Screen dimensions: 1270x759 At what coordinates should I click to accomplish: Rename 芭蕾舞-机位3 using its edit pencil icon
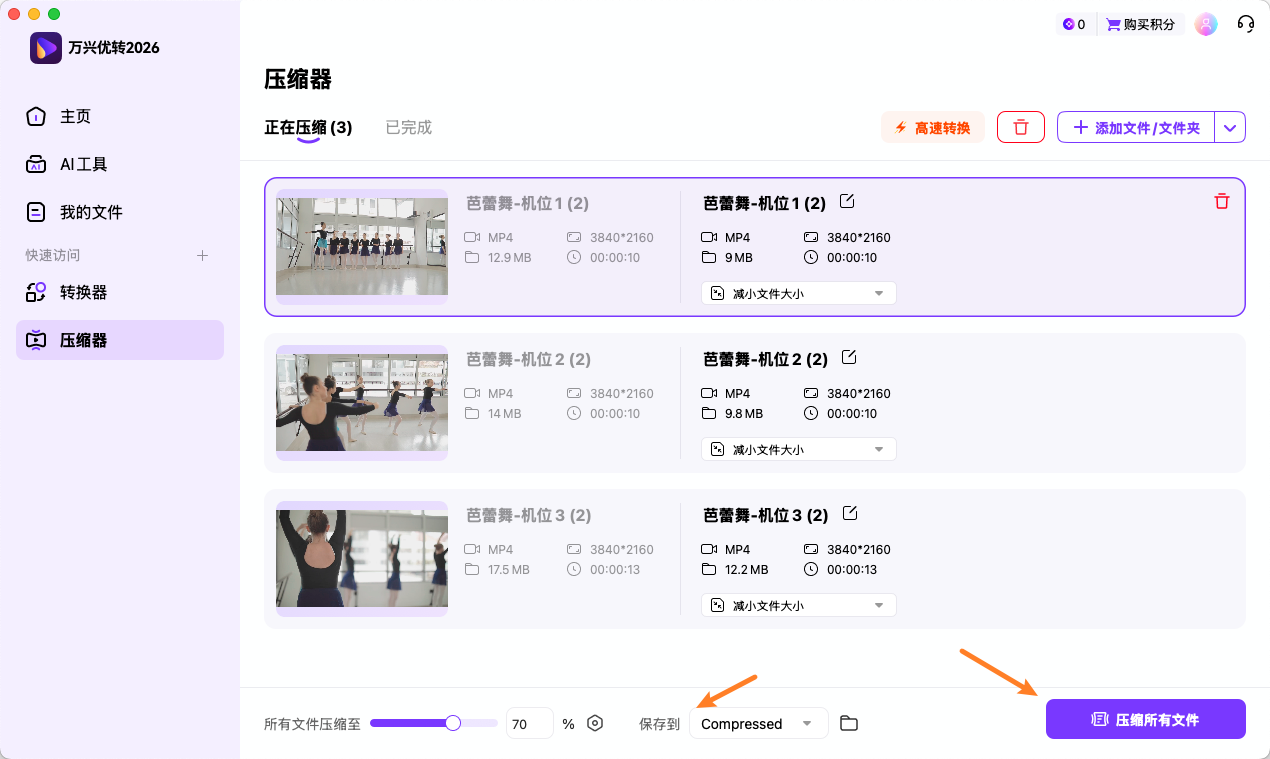point(849,512)
